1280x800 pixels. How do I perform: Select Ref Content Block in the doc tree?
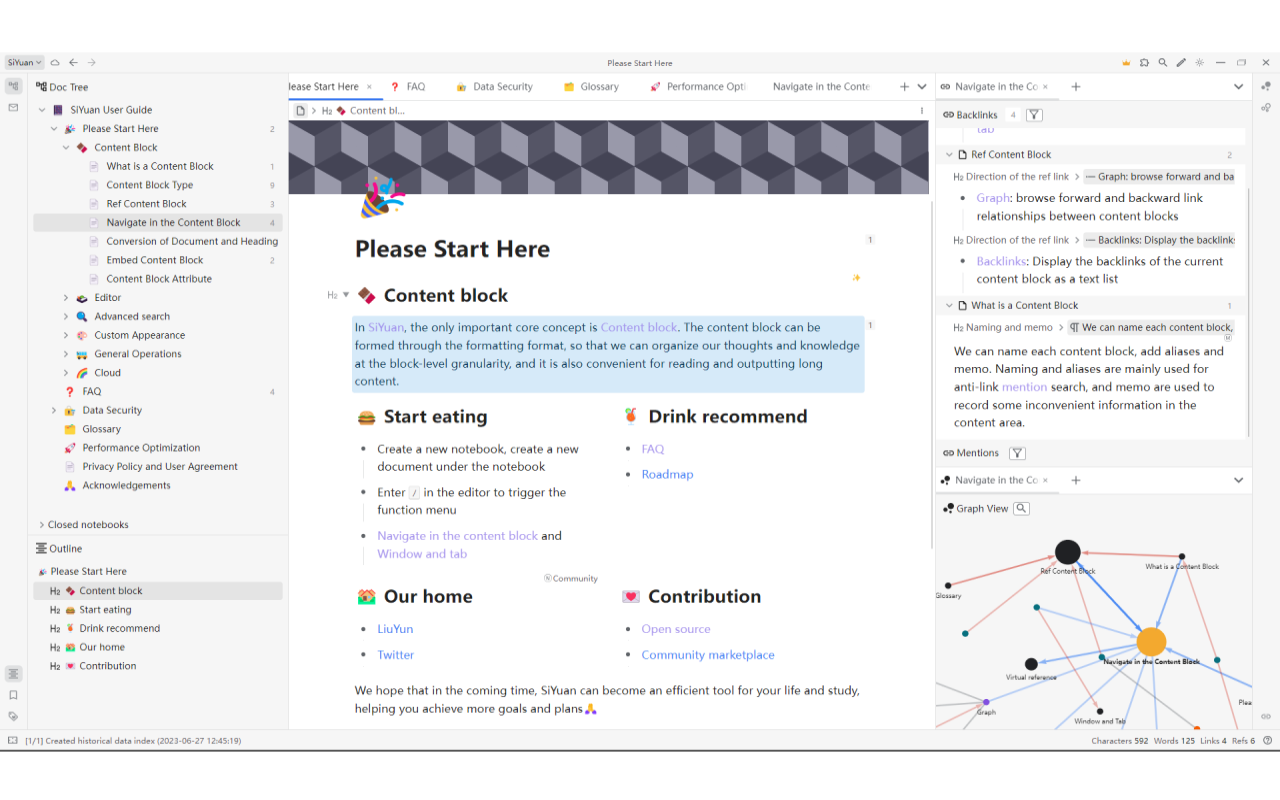(158, 204)
